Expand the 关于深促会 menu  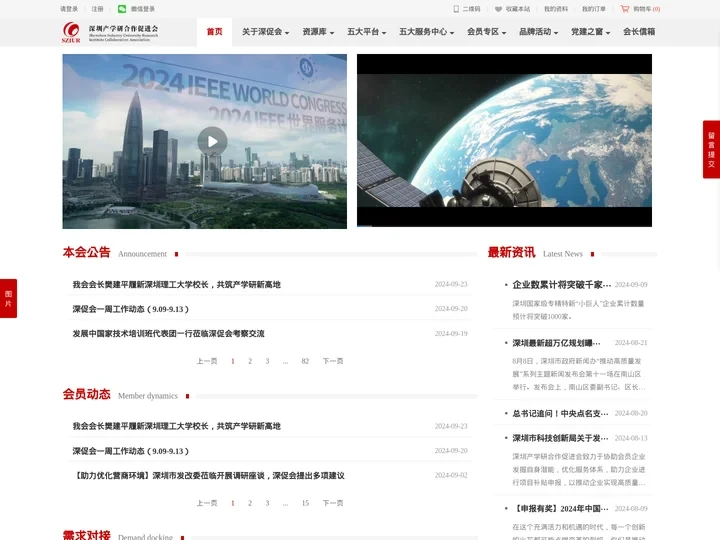[x=265, y=32]
